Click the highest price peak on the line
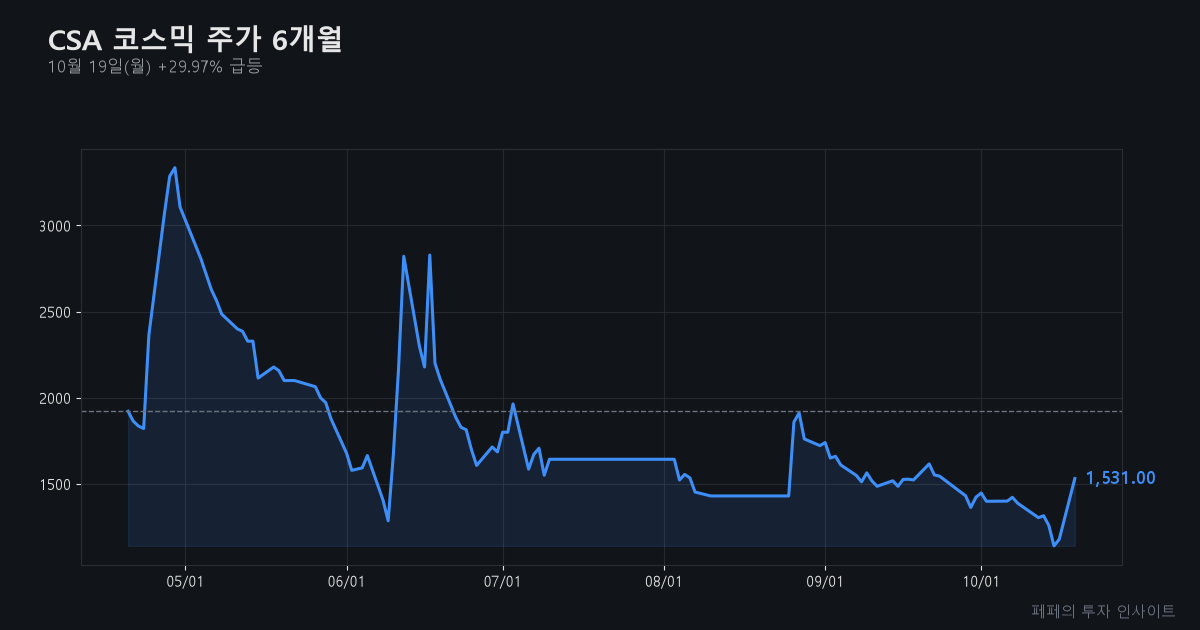This screenshot has width=1200, height=630. tap(175, 168)
